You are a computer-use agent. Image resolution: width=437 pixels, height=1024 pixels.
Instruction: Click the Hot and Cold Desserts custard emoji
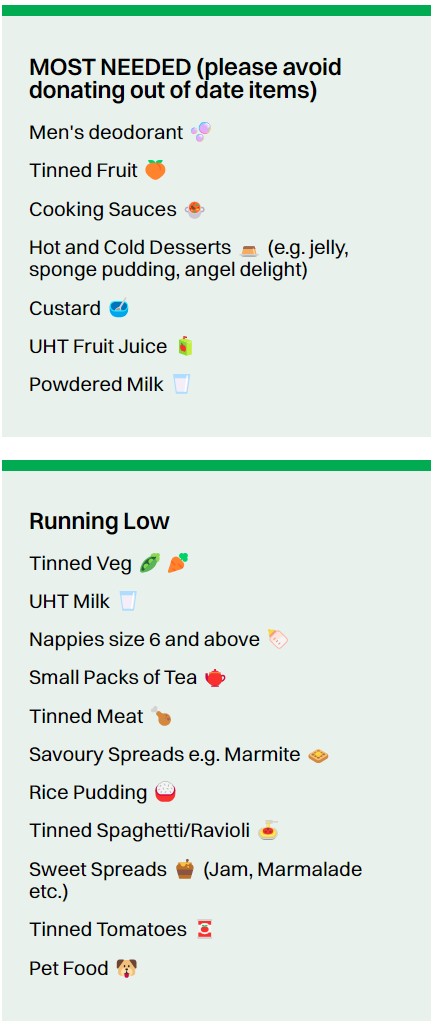pos(248,249)
